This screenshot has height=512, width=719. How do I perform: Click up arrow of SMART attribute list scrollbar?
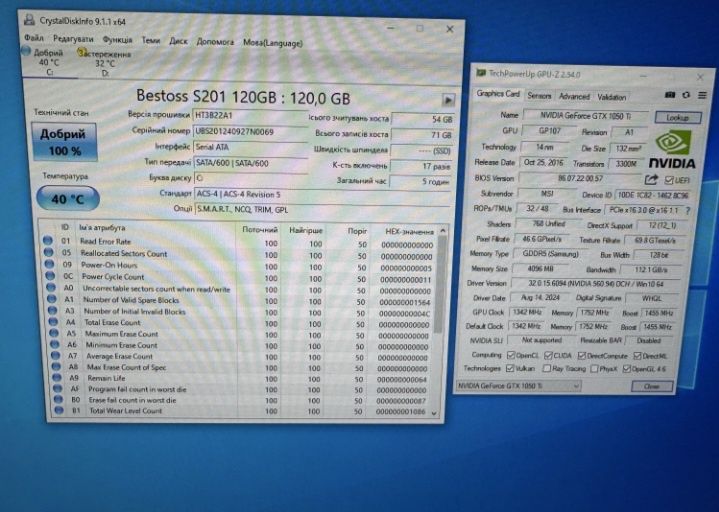[x=442, y=231]
